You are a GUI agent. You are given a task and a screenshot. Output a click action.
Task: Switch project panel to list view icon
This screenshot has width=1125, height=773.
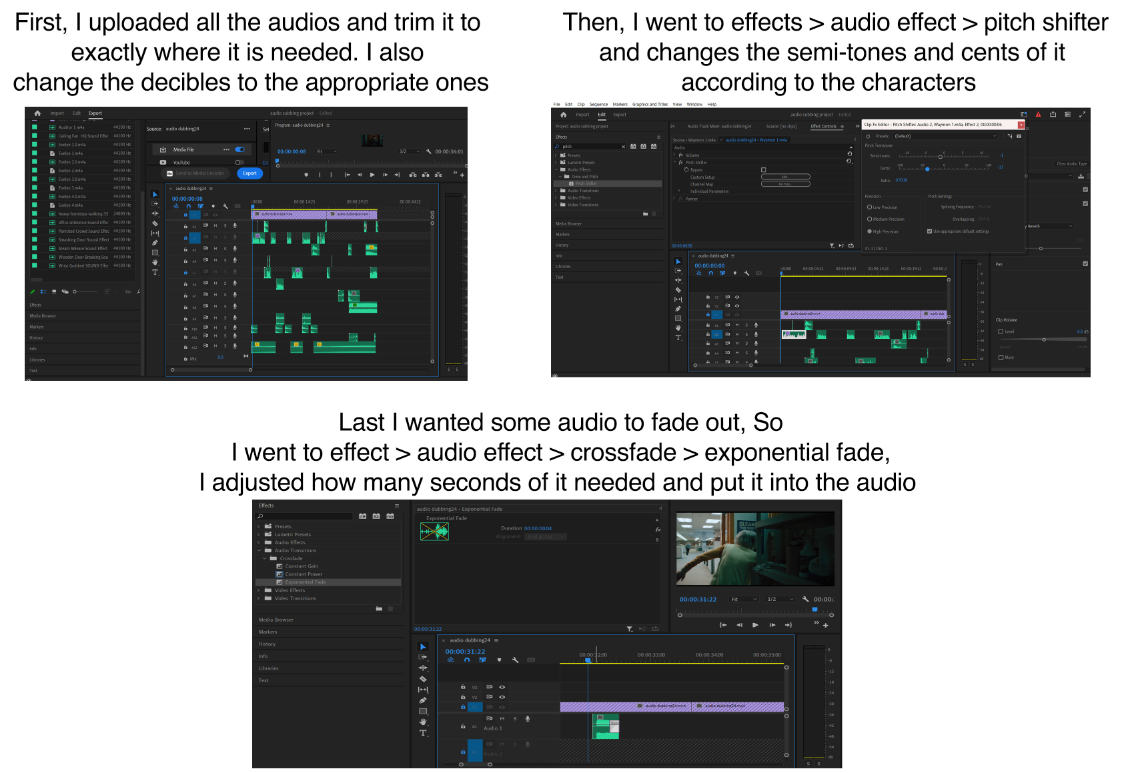click(x=43, y=291)
